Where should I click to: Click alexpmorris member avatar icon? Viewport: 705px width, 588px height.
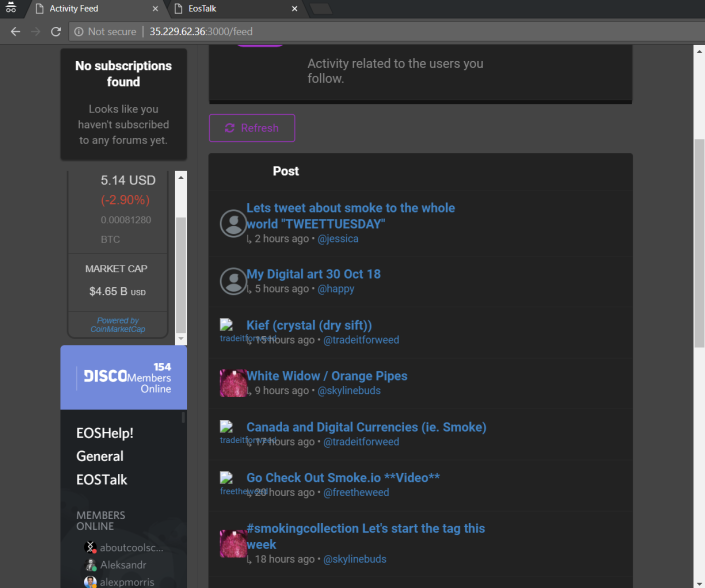(90, 582)
